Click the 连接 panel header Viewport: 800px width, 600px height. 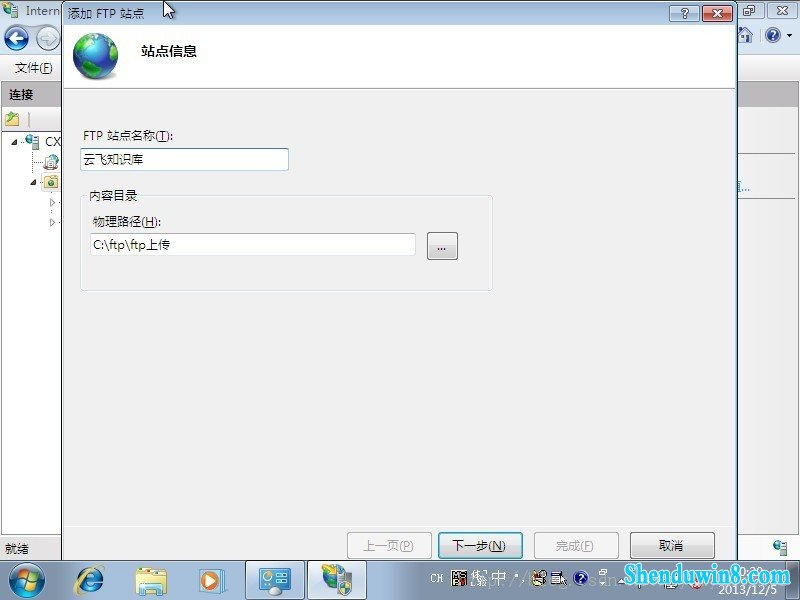point(31,94)
